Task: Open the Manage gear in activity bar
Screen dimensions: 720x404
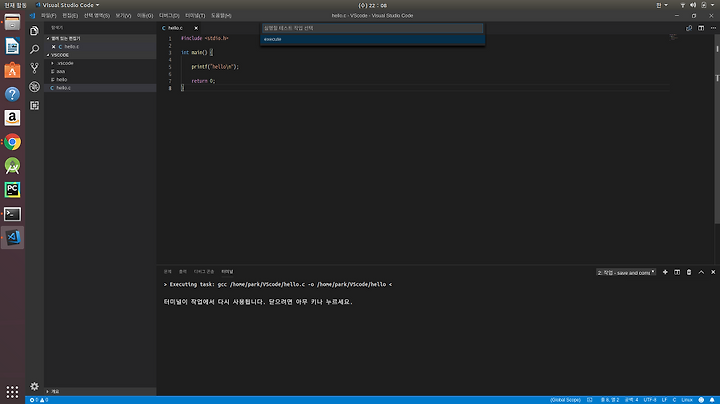Action: (x=34, y=386)
